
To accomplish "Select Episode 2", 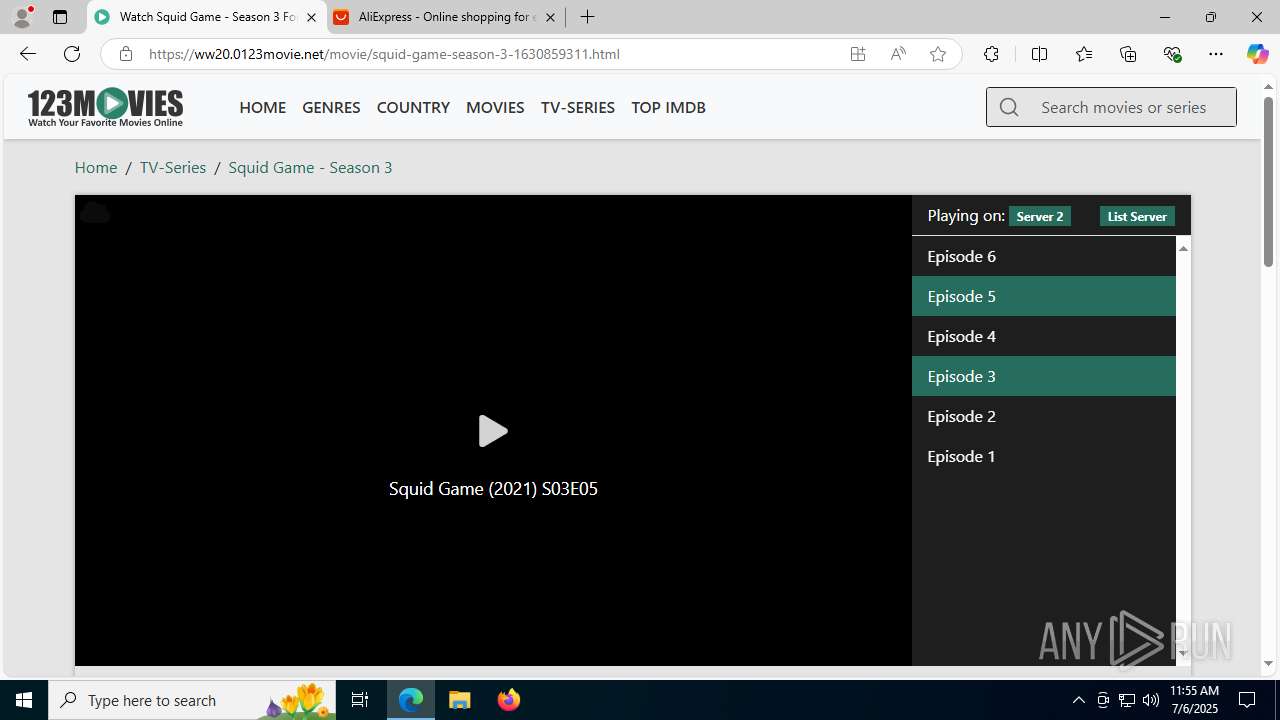I will coord(1043,416).
